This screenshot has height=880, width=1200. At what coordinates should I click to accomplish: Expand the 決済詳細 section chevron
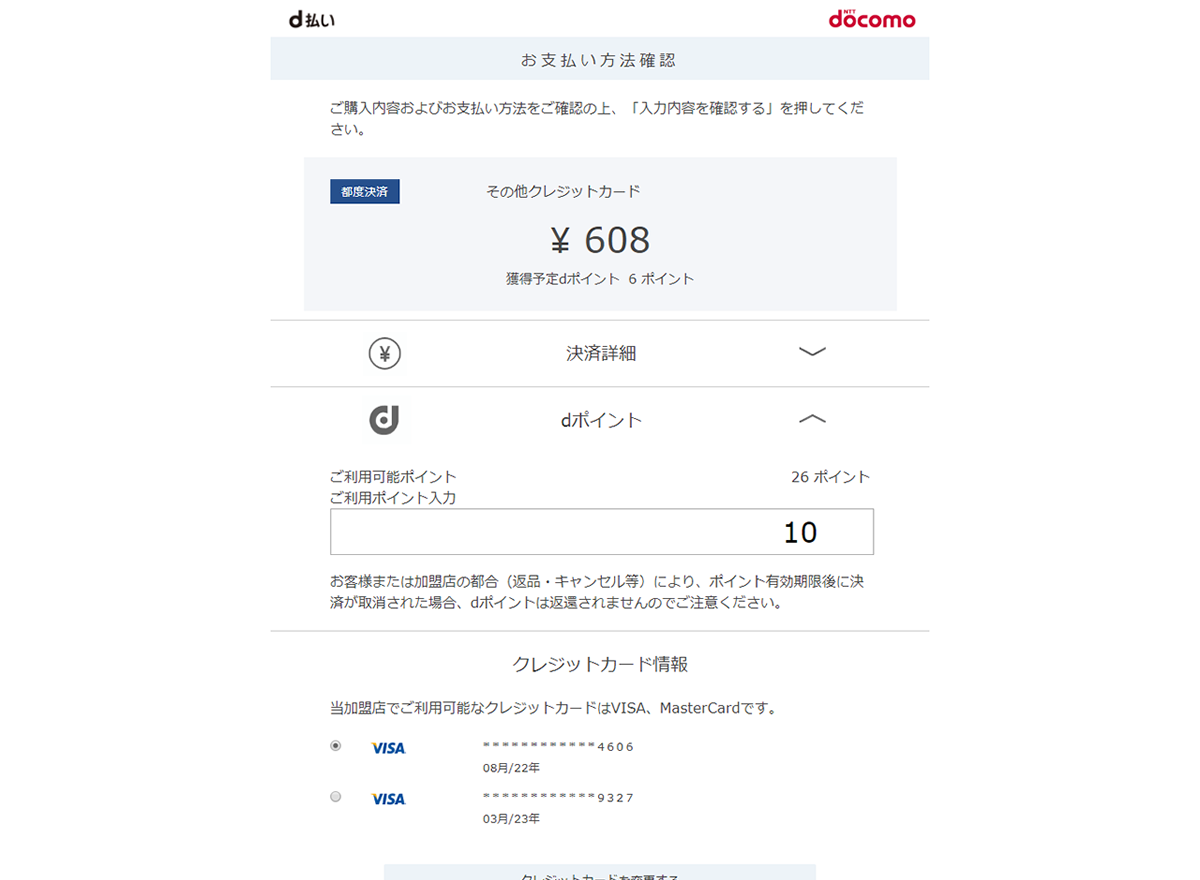click(x=812, y=352)
